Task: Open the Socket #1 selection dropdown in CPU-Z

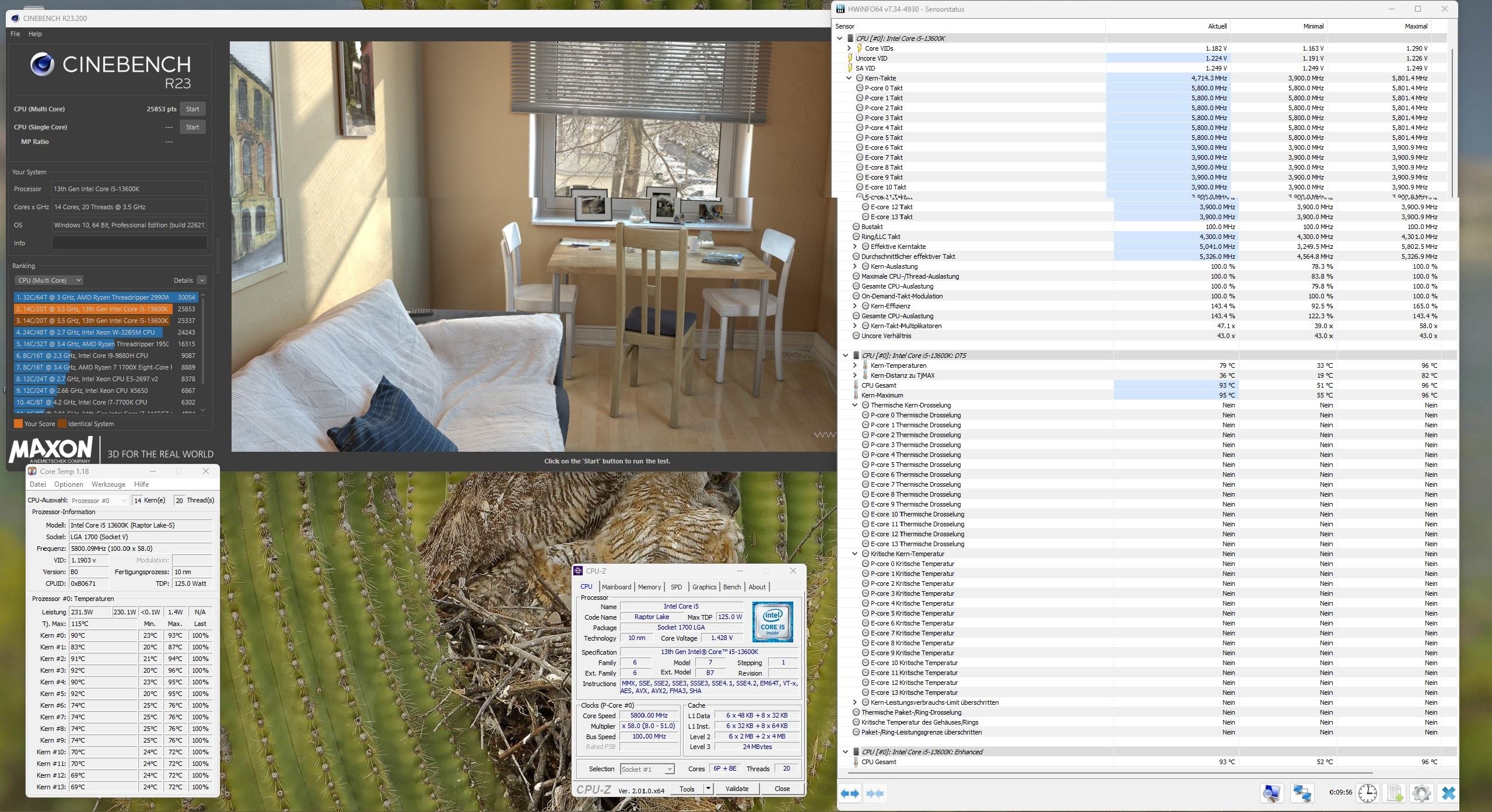Action: pyautogui.click(x=647, y=769)
